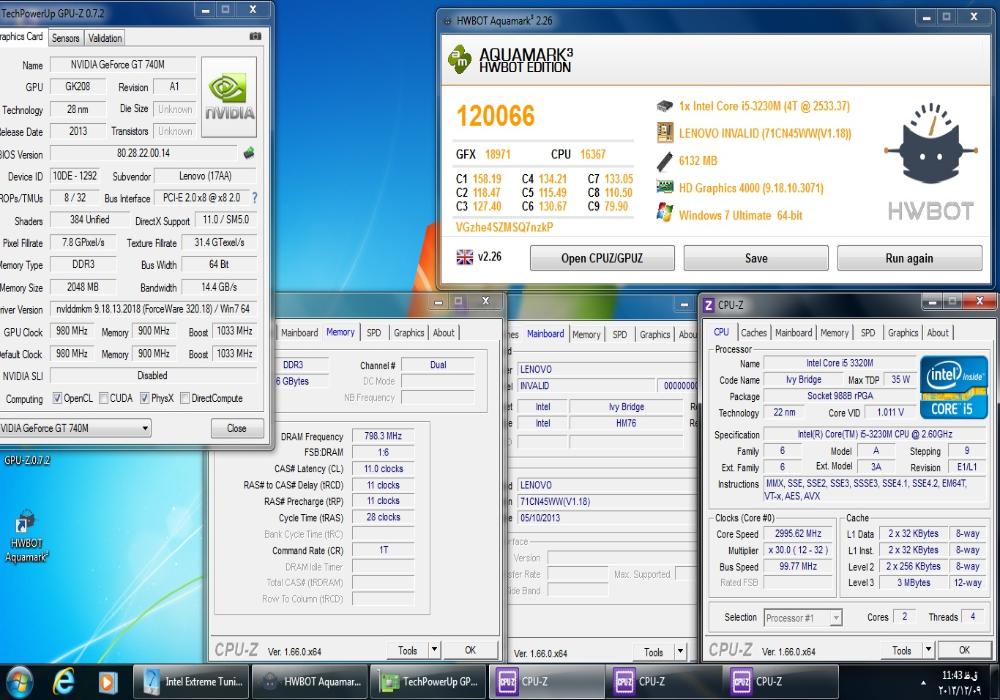Open the SPD tab in CPU-Z Memory window
Screen dimensions: 1000x700
(374, 332)
